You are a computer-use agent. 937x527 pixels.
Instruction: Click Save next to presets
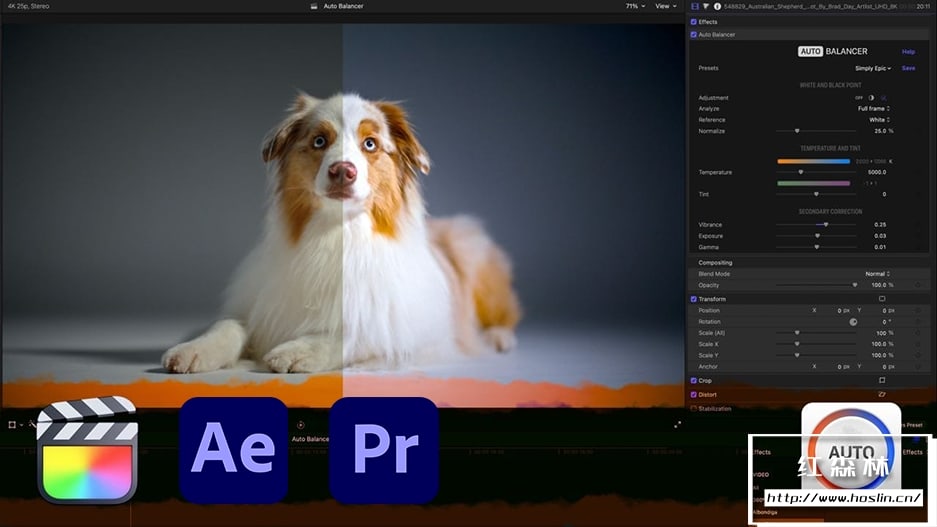point(908,68)
